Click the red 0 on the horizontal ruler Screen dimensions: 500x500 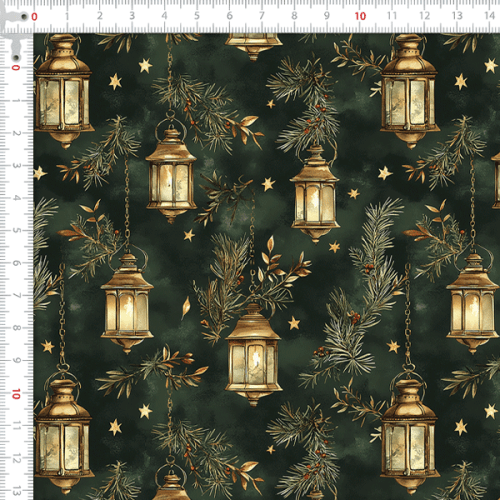34,17
